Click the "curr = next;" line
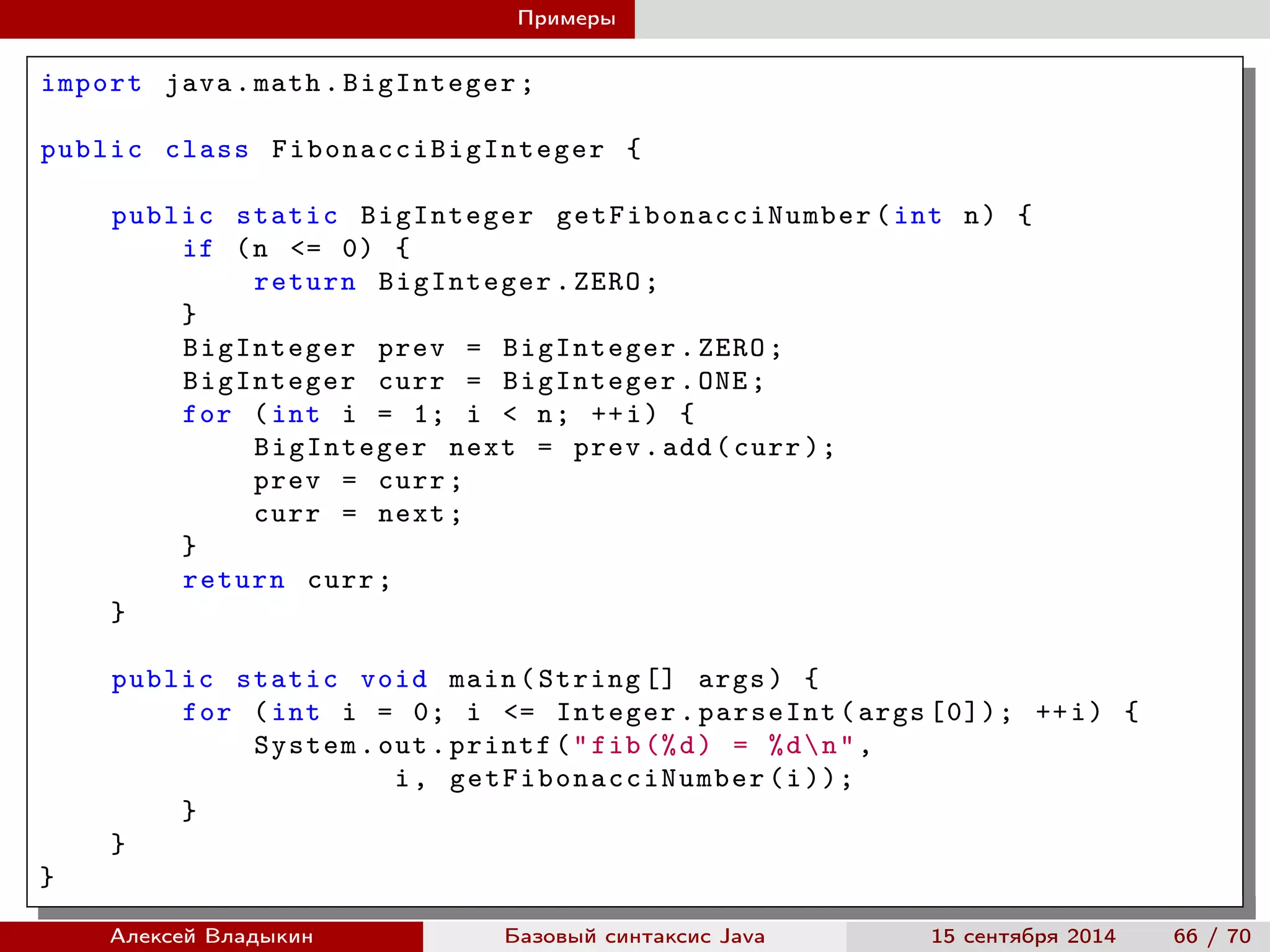Viewport: 1270px width, 952px height. (x=358, y=514)
